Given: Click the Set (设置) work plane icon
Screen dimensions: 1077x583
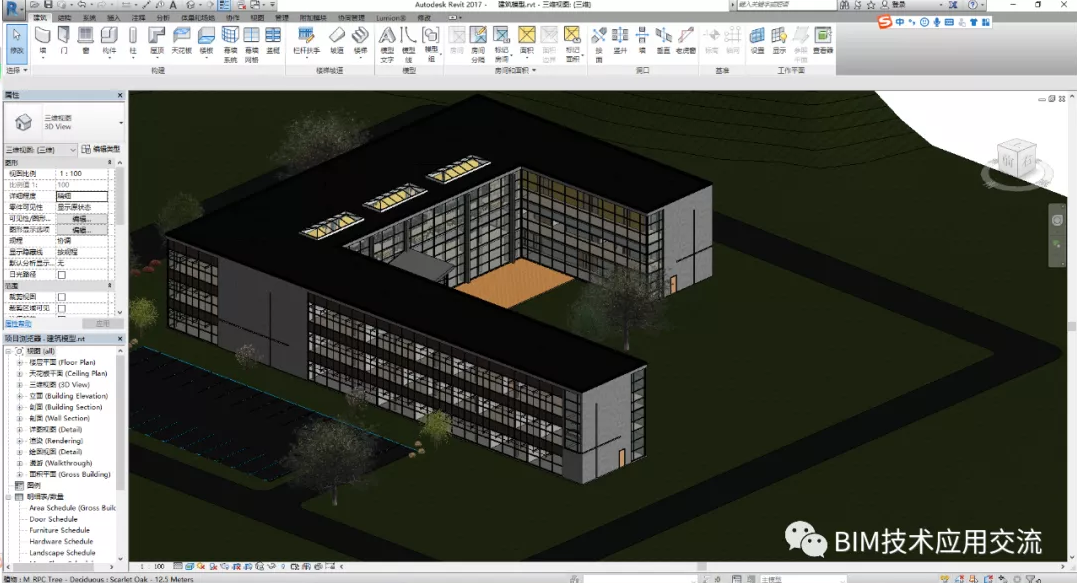Looking at the screenshot, I should 757,41.
